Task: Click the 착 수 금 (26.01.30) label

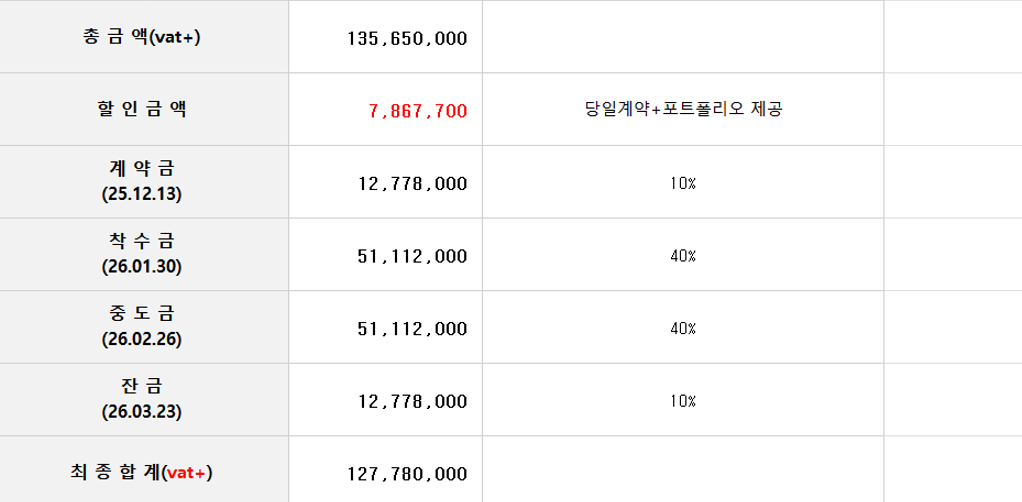Action: pyautogui.click(x=144, y=254)
